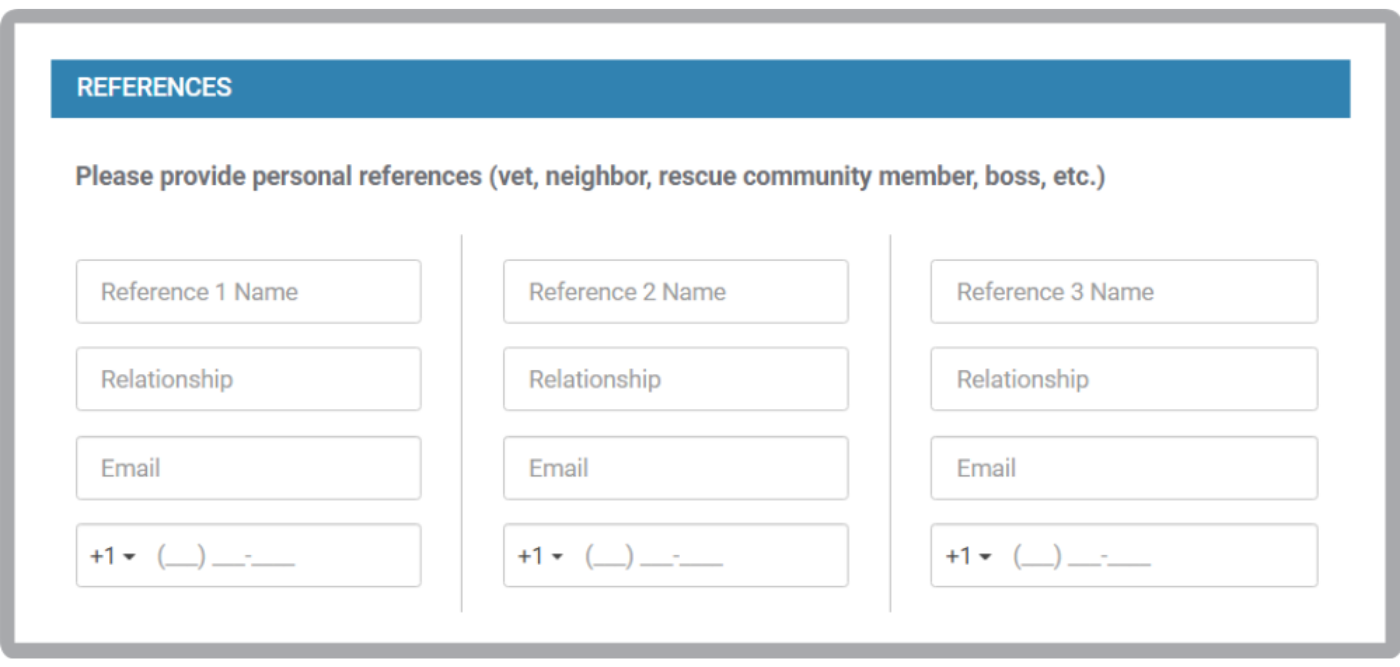Click the +1 code in Reference 2 phone
The image size is (1400, 667).
tap(530, 557)
